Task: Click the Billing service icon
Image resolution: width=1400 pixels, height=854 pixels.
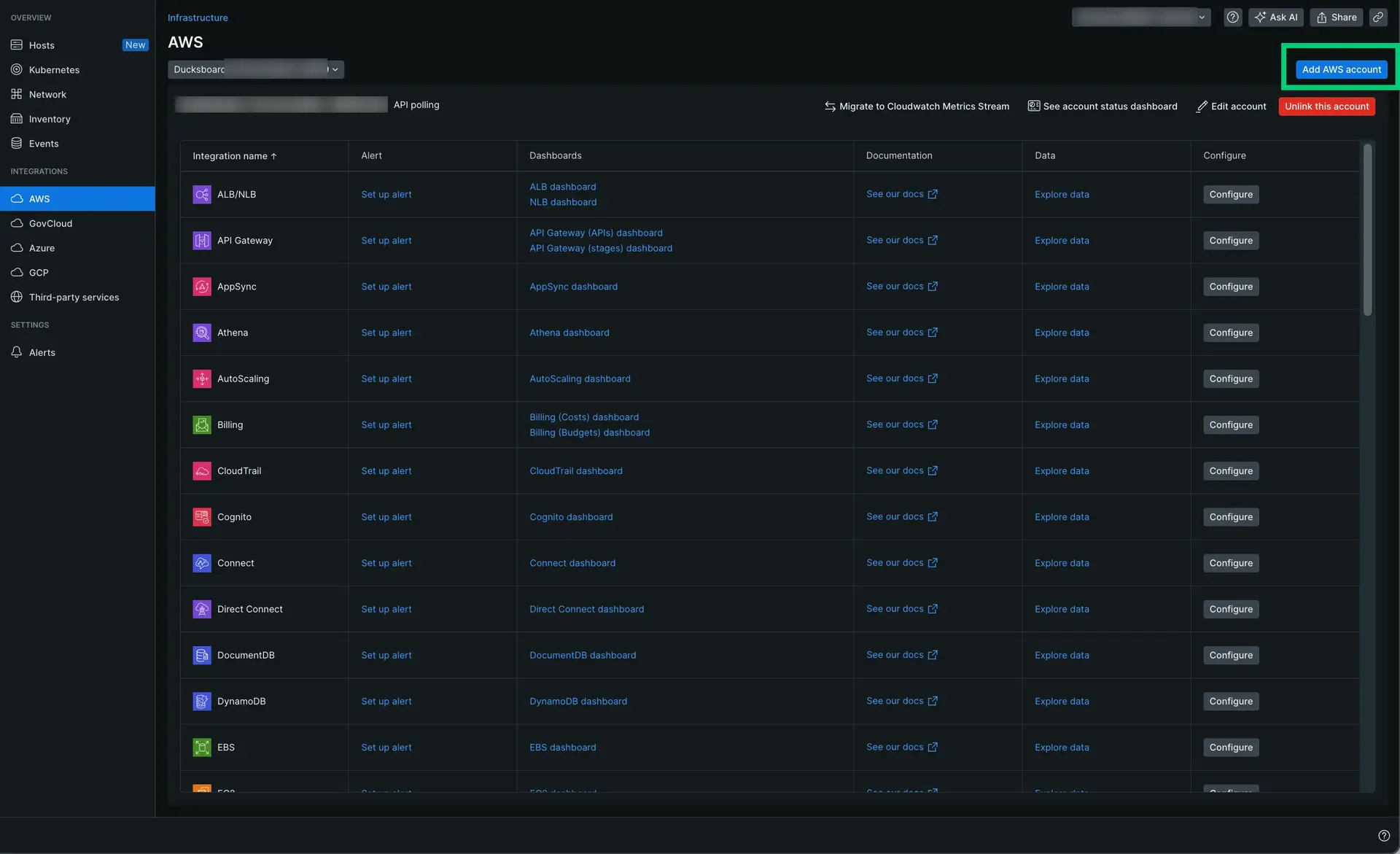Action: pyautogui.click(x=202, y=424)
